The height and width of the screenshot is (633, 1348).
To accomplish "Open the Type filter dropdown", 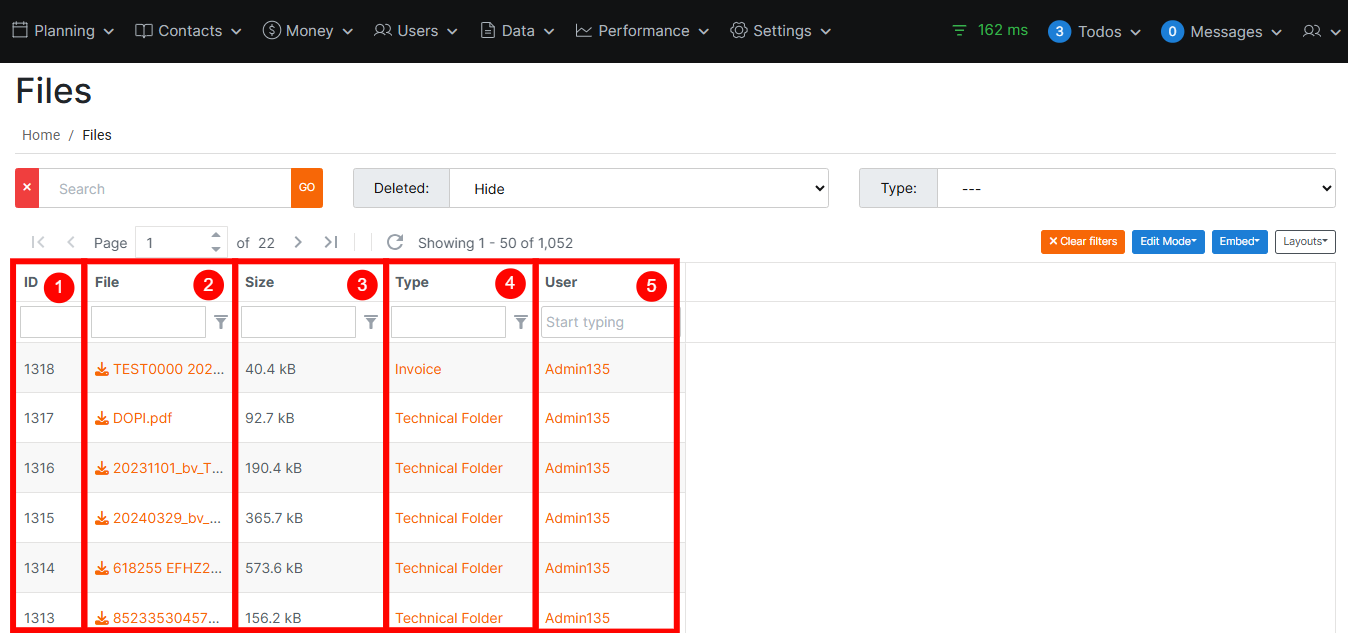I will pyautogui.click(x=1135, y=188).
